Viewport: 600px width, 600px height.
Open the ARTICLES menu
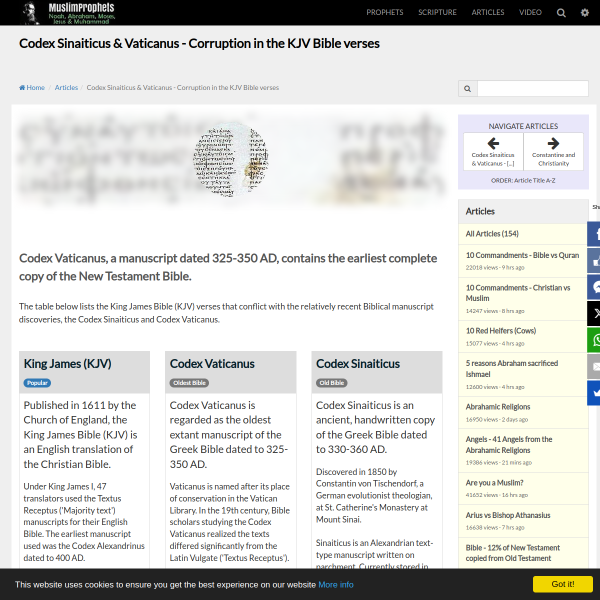[x=488, y=12]
